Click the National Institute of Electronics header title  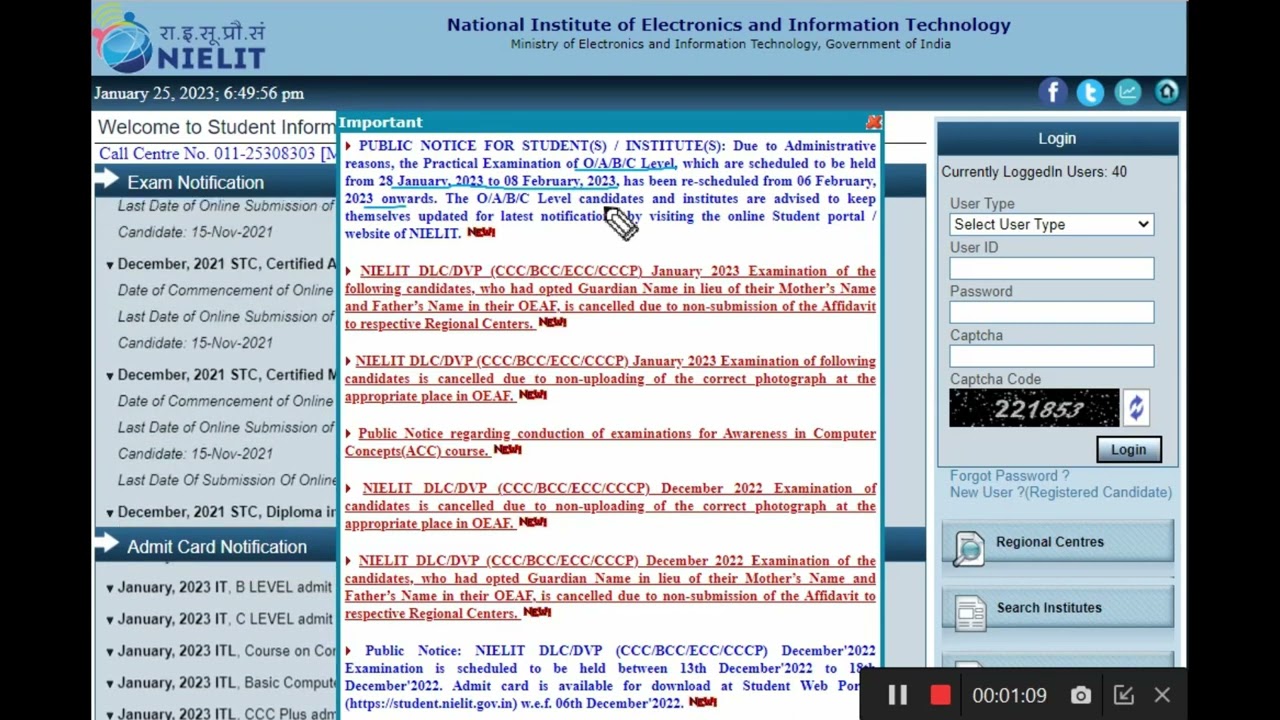coord(728,25)
